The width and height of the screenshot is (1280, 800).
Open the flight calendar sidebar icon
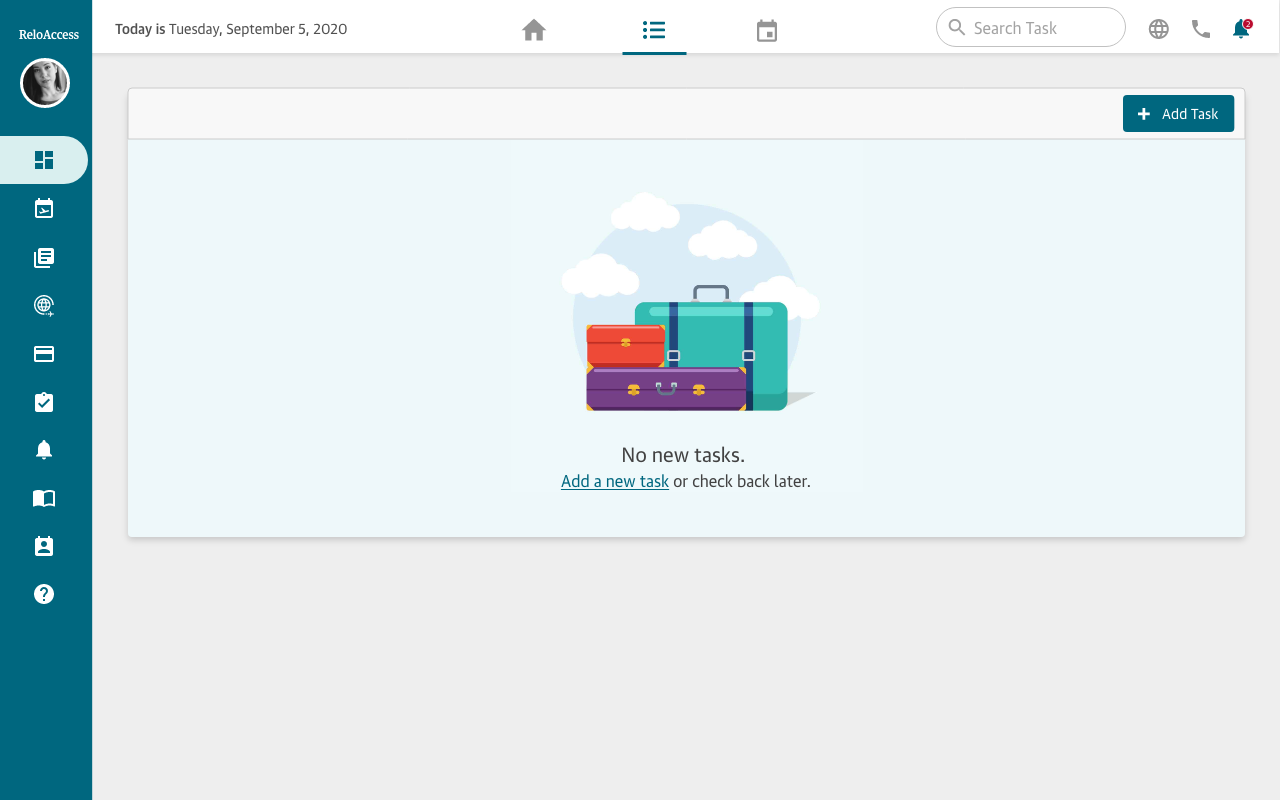[x=44, y=209]
